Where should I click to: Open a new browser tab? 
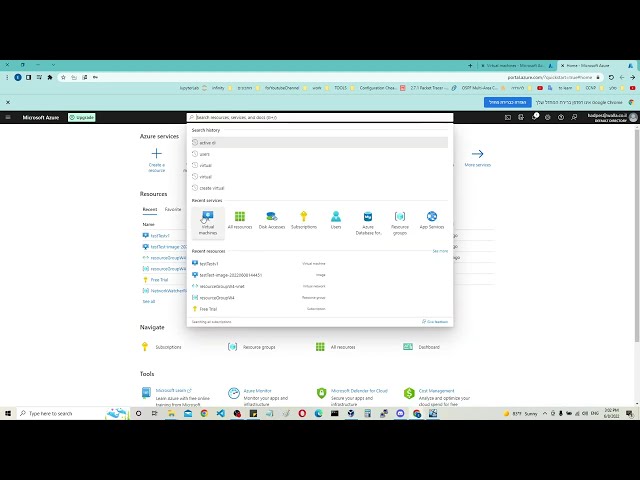(470, 65)
